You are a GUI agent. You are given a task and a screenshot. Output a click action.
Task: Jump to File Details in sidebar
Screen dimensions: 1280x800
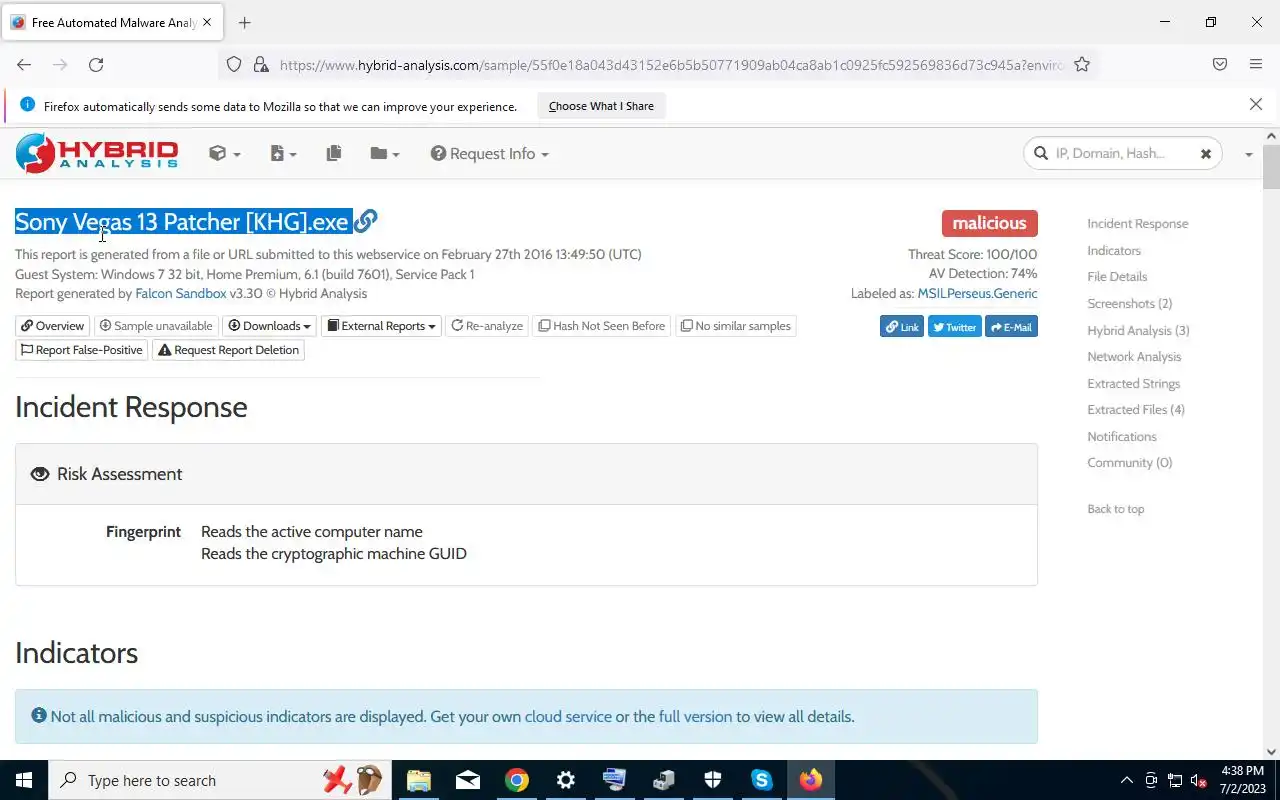click(x=1117, y=277)
